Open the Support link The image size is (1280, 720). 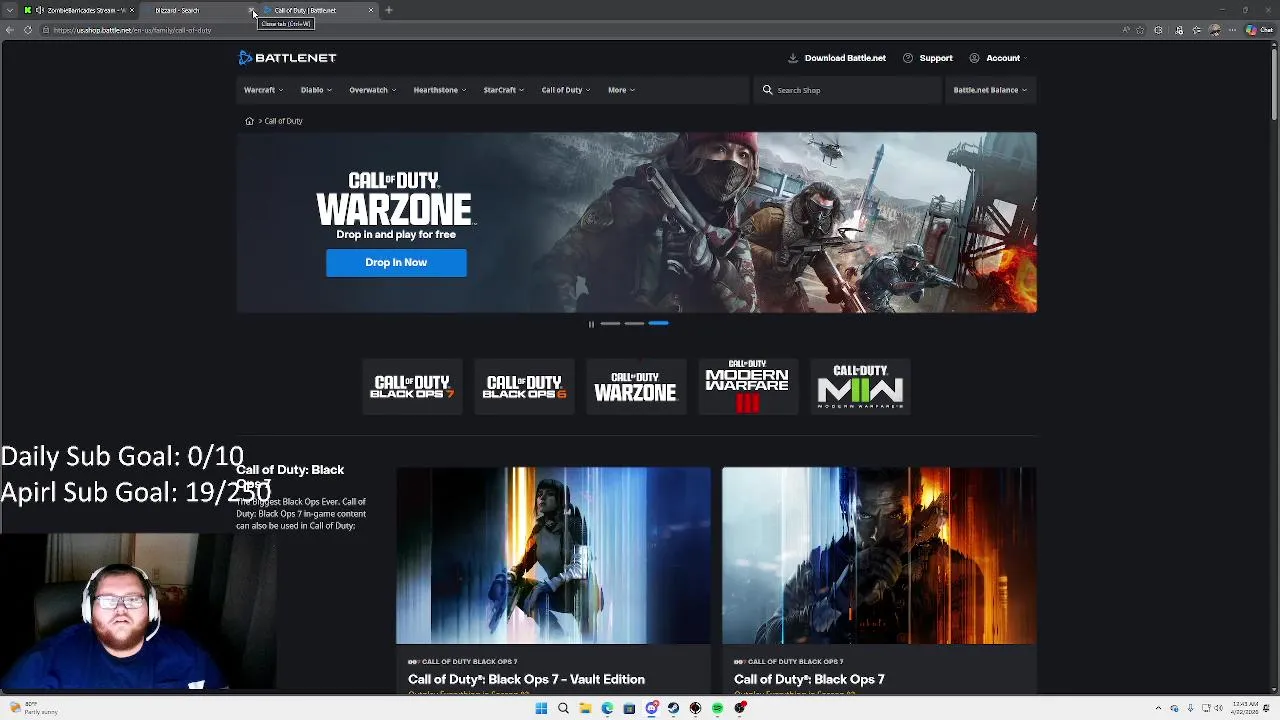pyautogui.click(x=928, y=58)
